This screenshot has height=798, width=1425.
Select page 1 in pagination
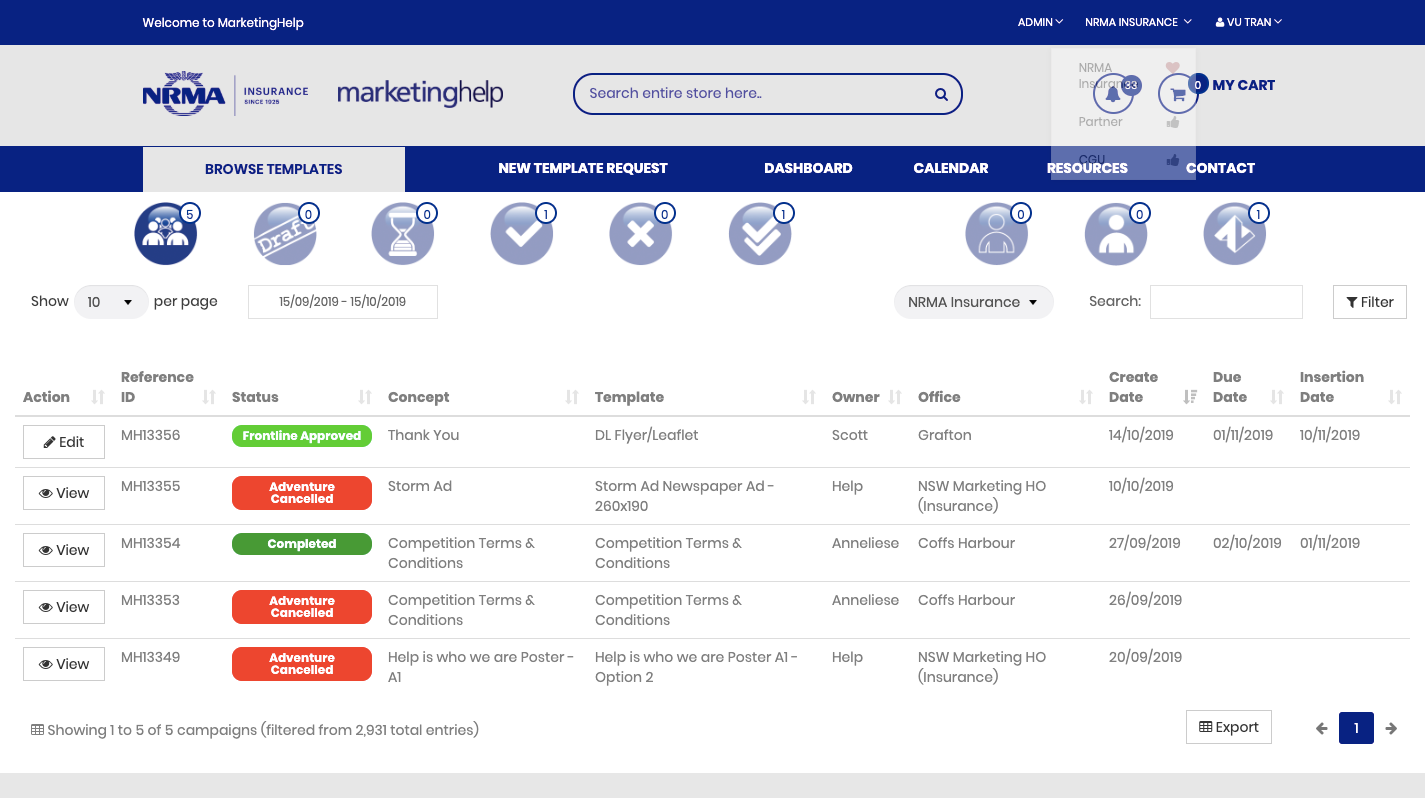(x=1356, y=728)
